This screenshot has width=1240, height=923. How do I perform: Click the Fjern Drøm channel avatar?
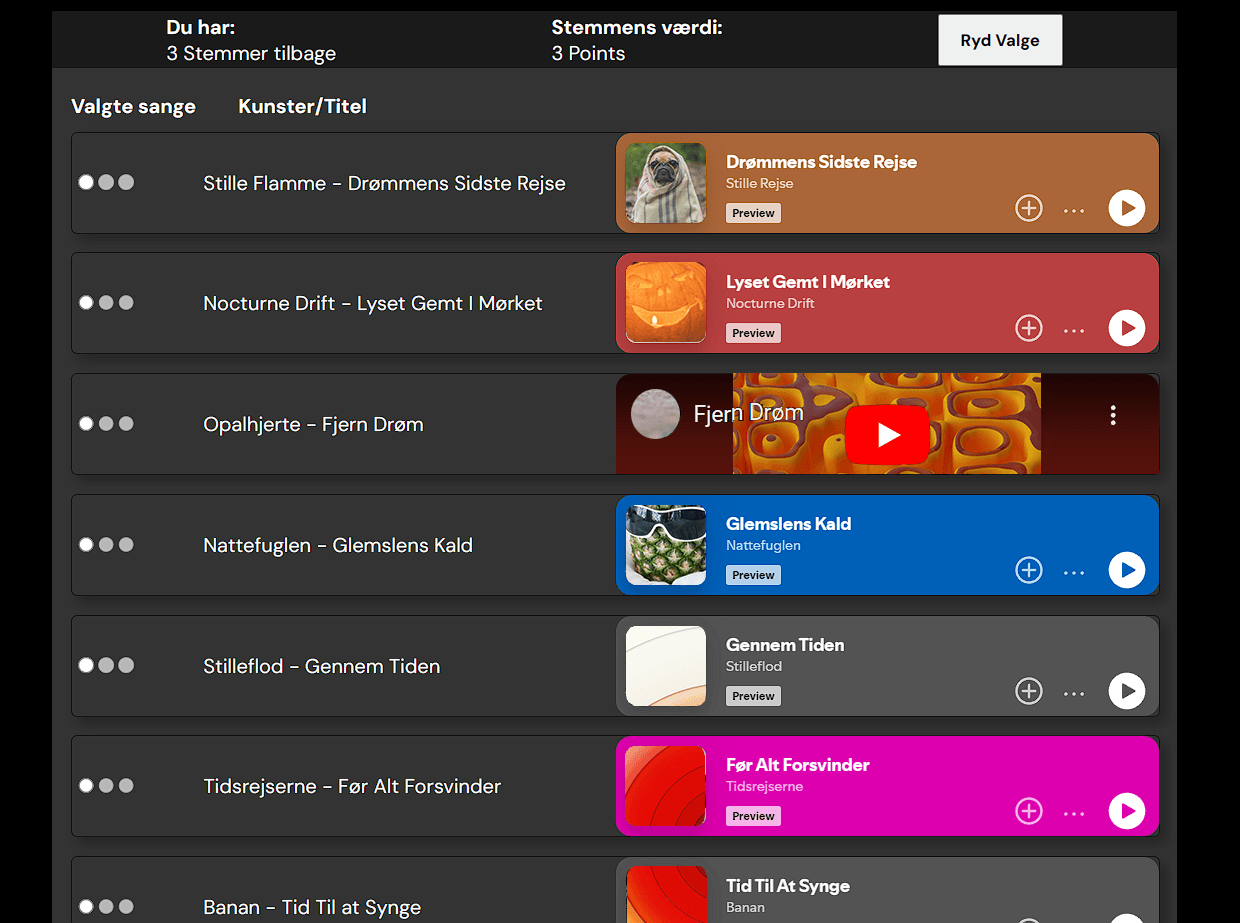[655, 414]
